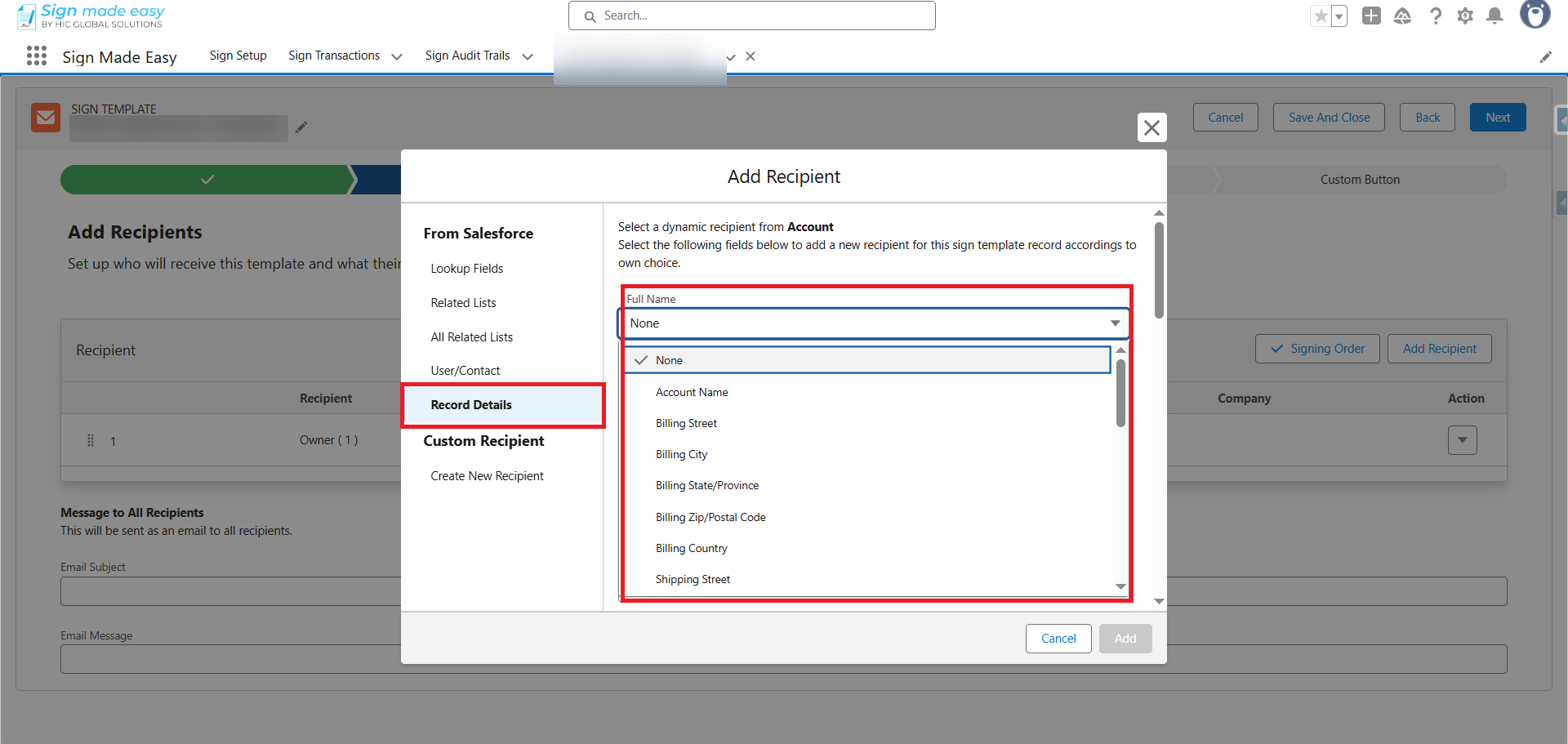The image size is (1568, 744).
Task: Select Lookup Fields in the sidebar
Action: pos(467,269)
